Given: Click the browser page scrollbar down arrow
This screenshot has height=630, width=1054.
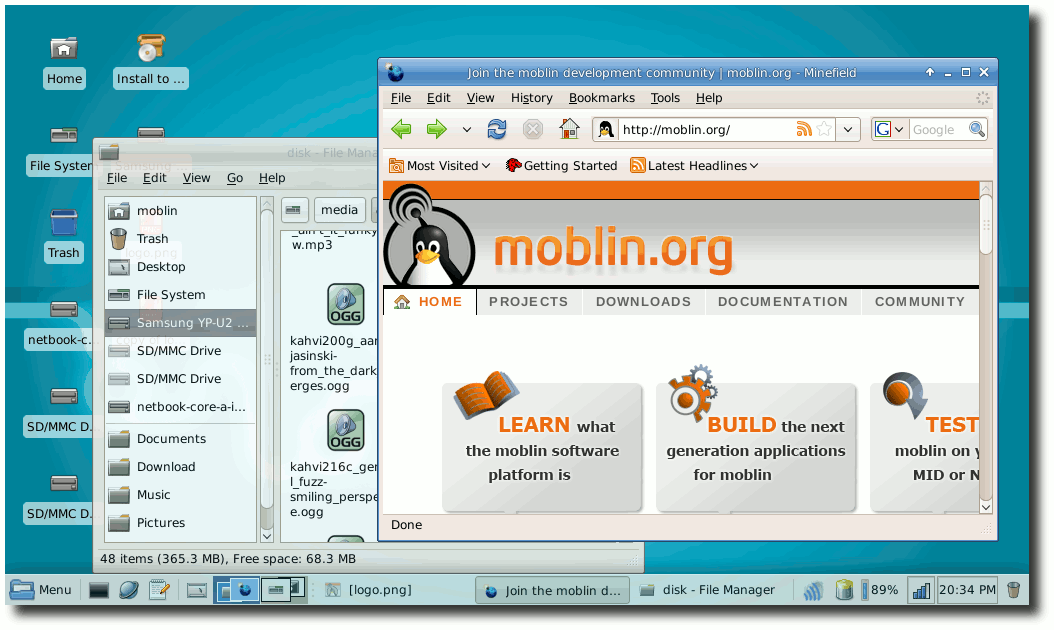Looking at the screenshot, I should click(985, 507).
